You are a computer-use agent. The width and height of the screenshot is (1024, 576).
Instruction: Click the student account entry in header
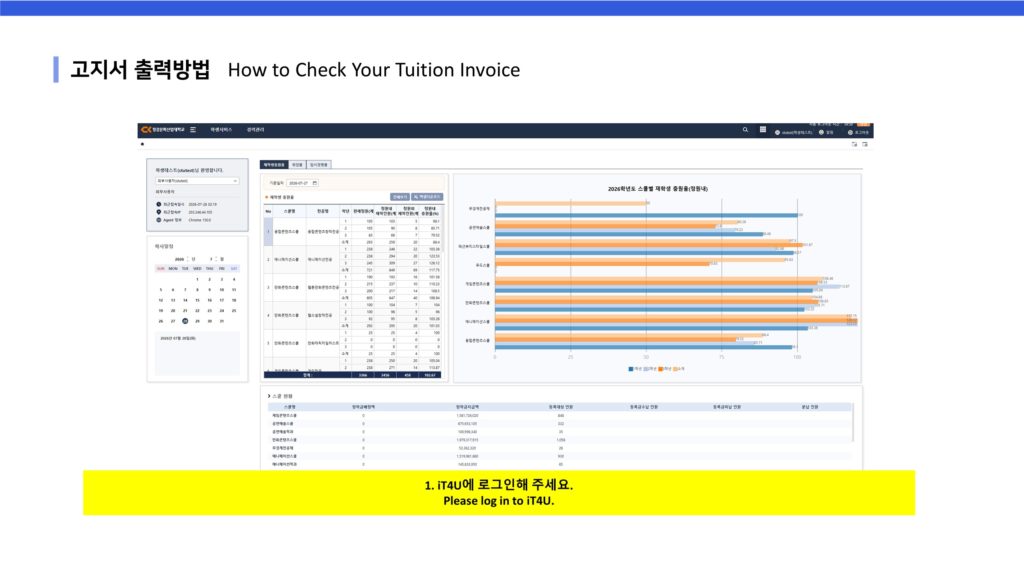coord(793,133)
